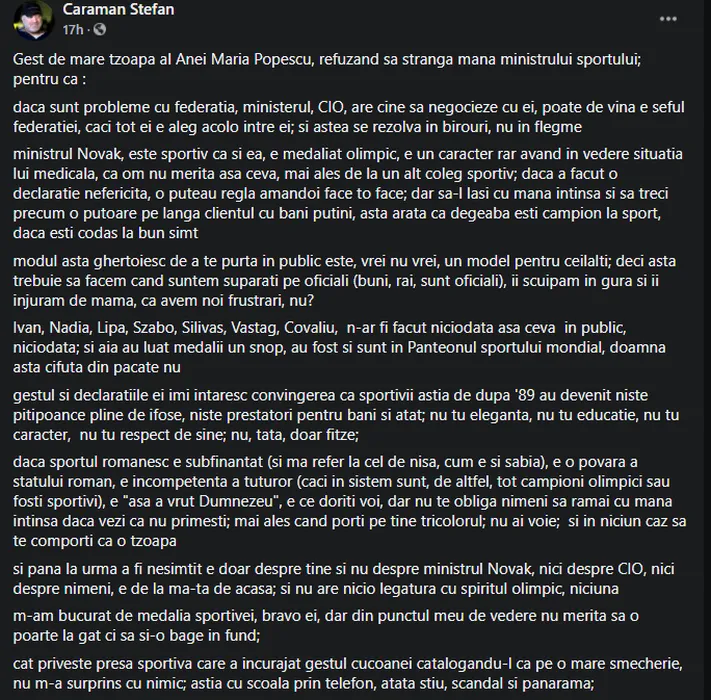Click the quoted phrase 'asa a vrut Dumnezeu'
Screen dimensions: 711x700
(x=202, y=501)
